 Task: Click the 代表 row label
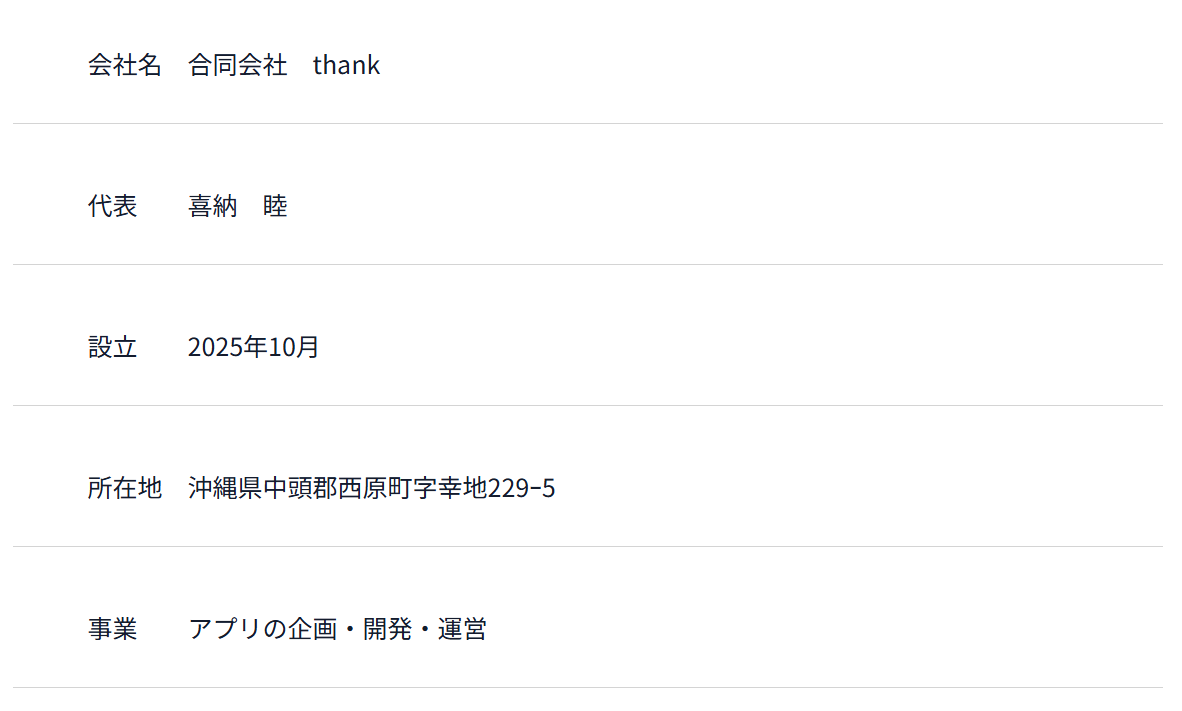point(112,207)
